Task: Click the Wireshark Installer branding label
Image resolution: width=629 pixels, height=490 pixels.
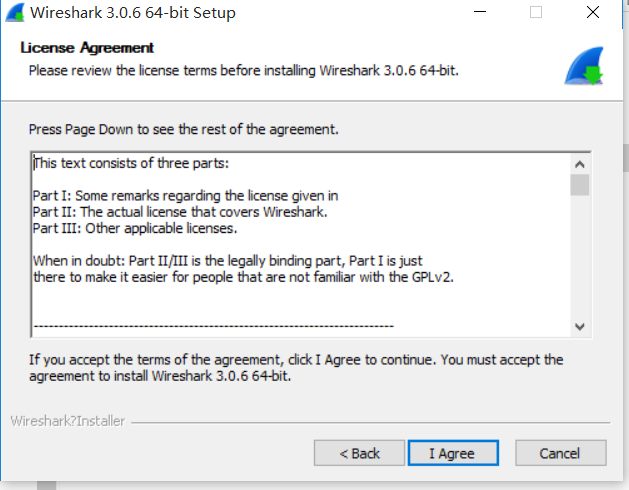Action: pos(68,421)
